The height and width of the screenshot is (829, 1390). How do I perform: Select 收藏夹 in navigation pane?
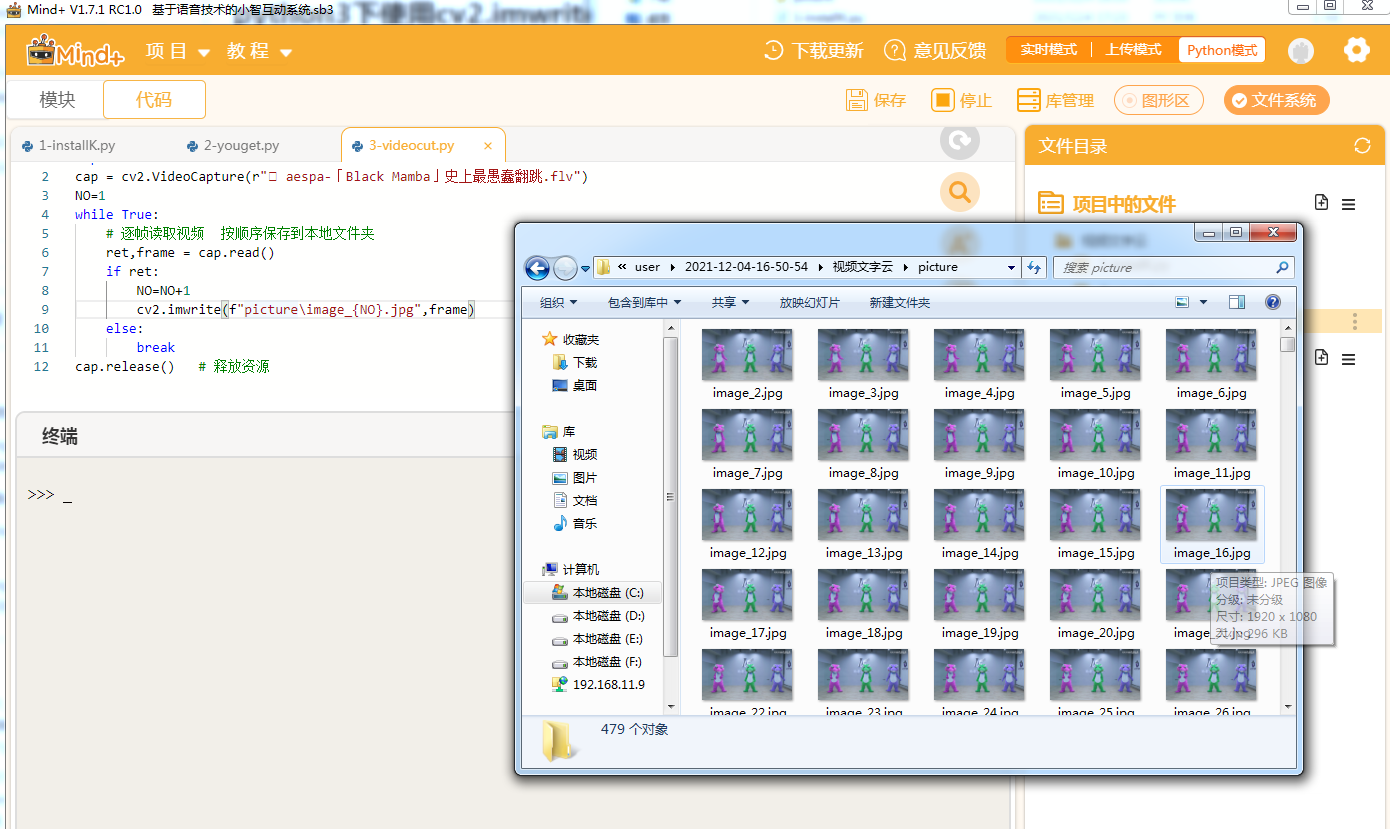tap(570, 339)
